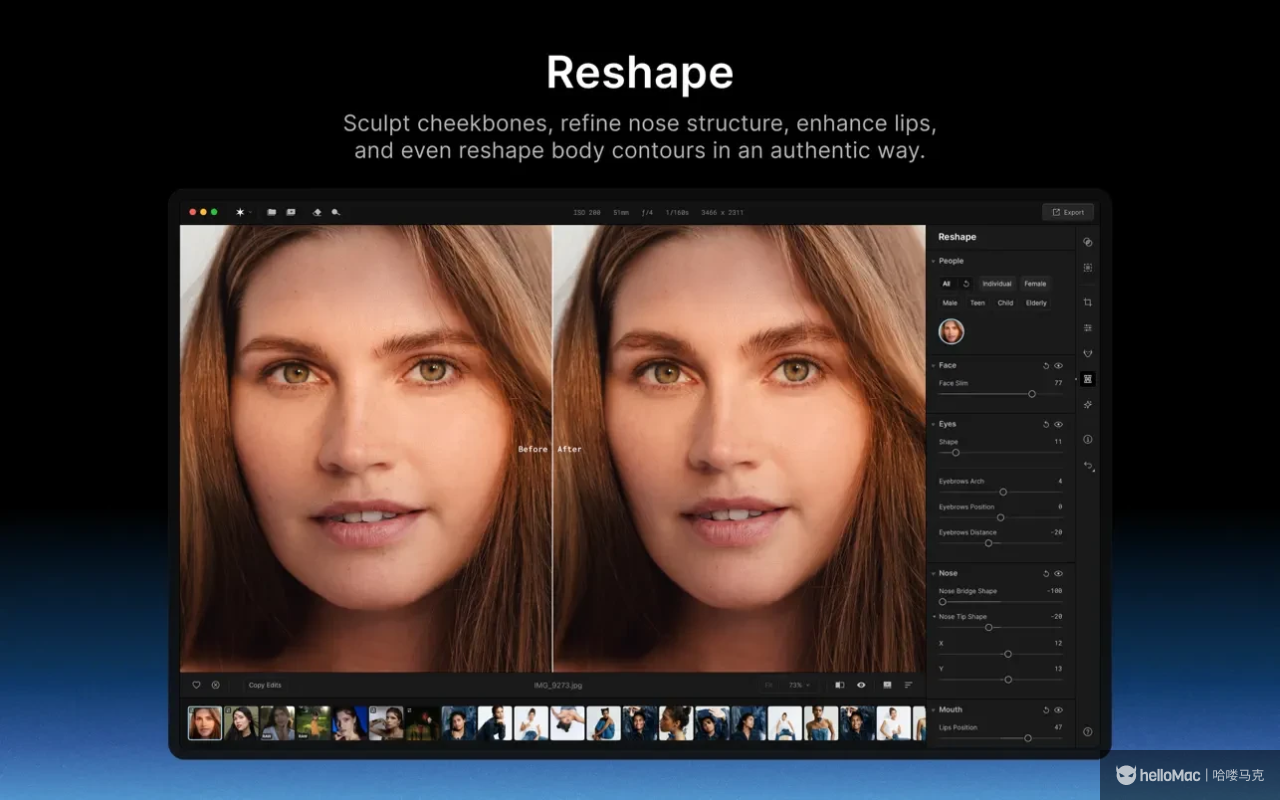Select the highlighted portrait thumbnail in filmstrip
Screen dimensions: 1280x800
205,723
